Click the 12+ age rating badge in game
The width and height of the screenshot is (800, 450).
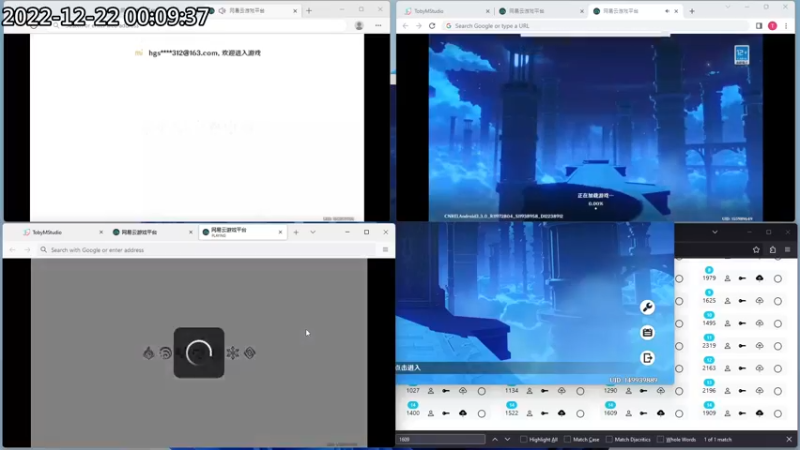(742, 55)
